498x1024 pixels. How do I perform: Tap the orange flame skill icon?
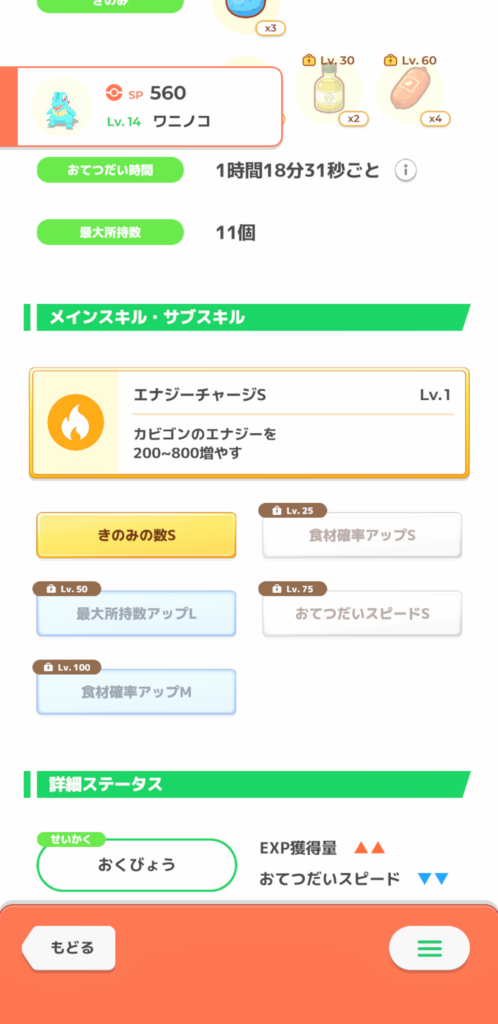76,423
